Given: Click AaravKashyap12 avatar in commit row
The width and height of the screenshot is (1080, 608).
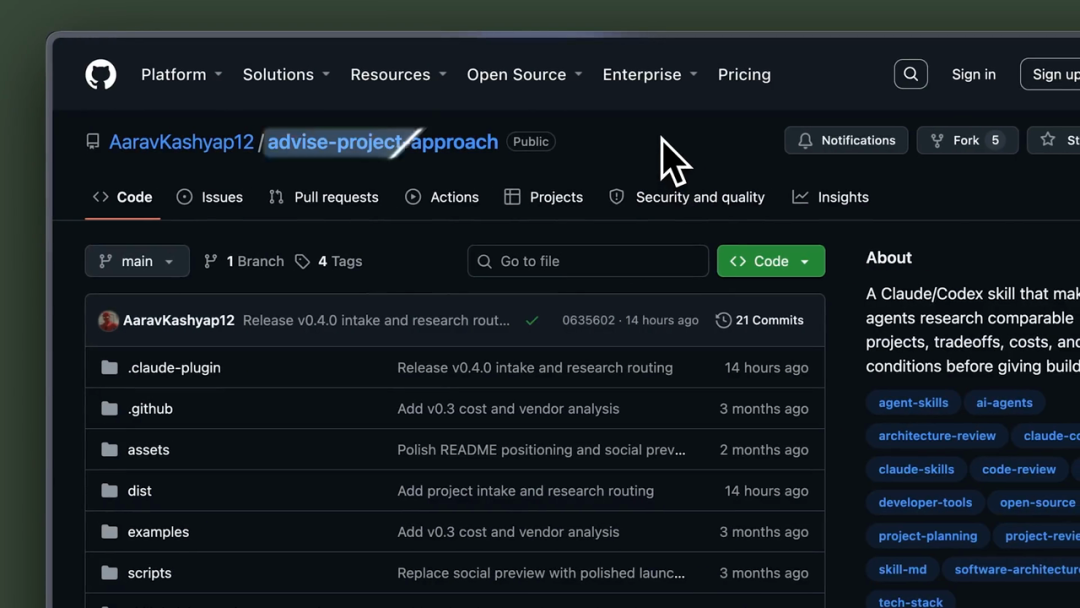Looking at the screenshot, I should pyautogui.click(x=108, y=320).
